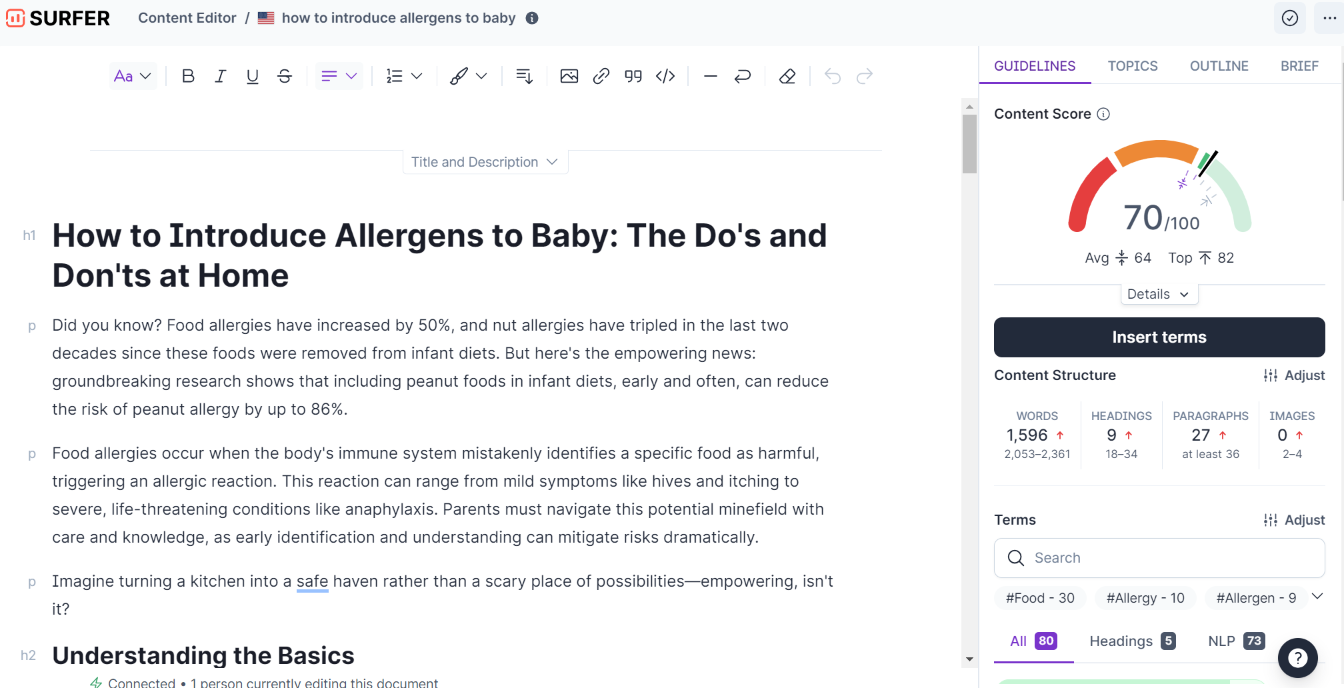The height and width of the screenshot is (688, 1344).
Task: Click the Top 82 score label
Action: (x=1201, y=258)
